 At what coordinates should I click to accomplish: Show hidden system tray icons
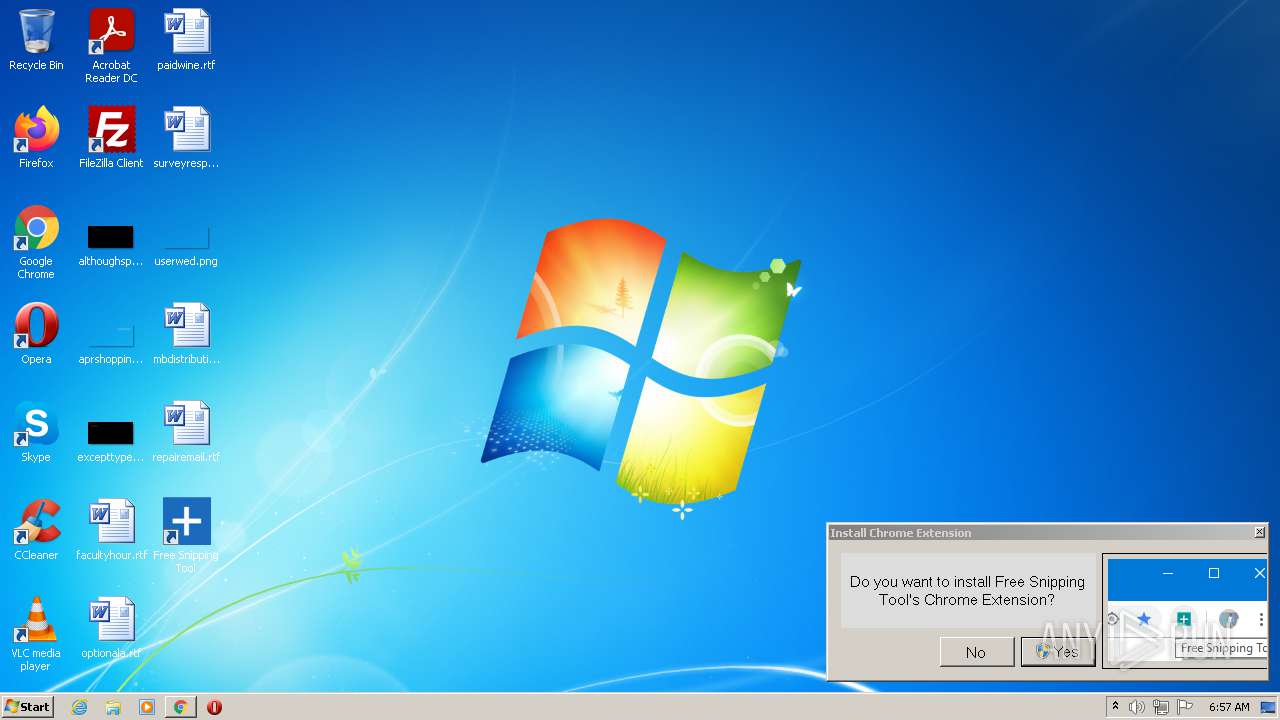[x=1115, y=707]
